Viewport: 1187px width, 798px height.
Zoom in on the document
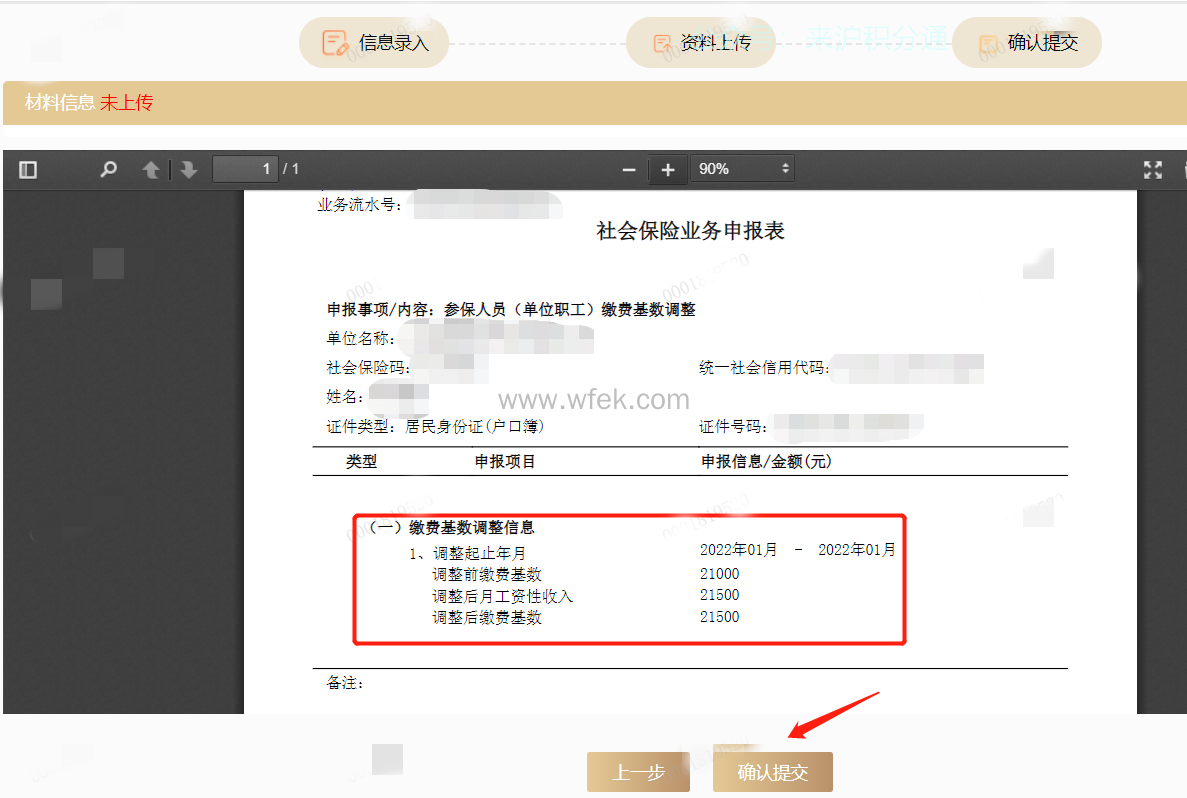[667, 169]
